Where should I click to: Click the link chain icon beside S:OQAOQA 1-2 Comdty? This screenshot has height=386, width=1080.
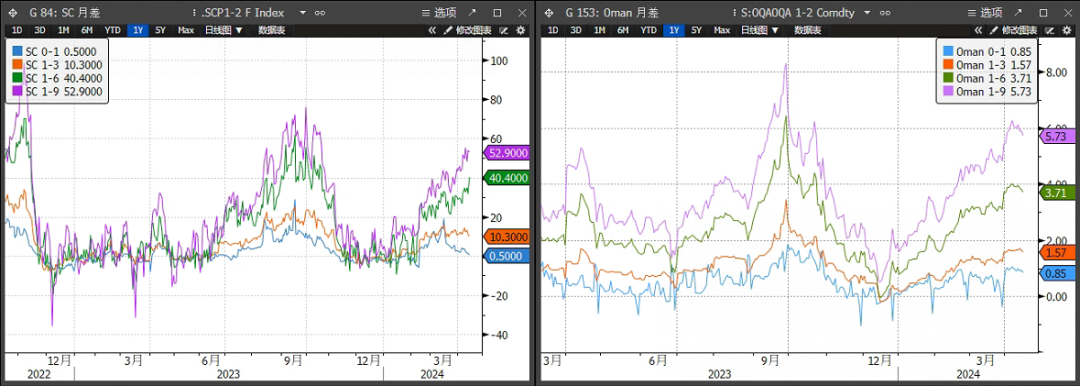click(x=885, y=12)
